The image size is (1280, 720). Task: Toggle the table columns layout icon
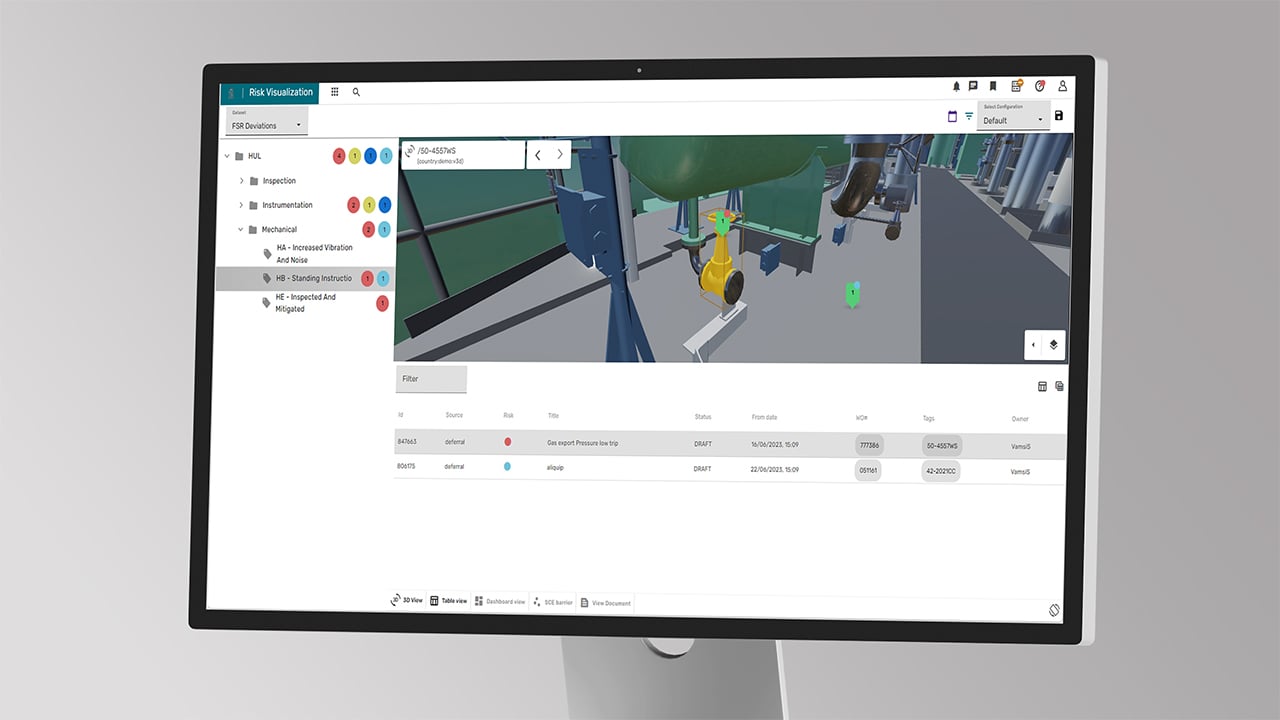(x=1041, y=386)
